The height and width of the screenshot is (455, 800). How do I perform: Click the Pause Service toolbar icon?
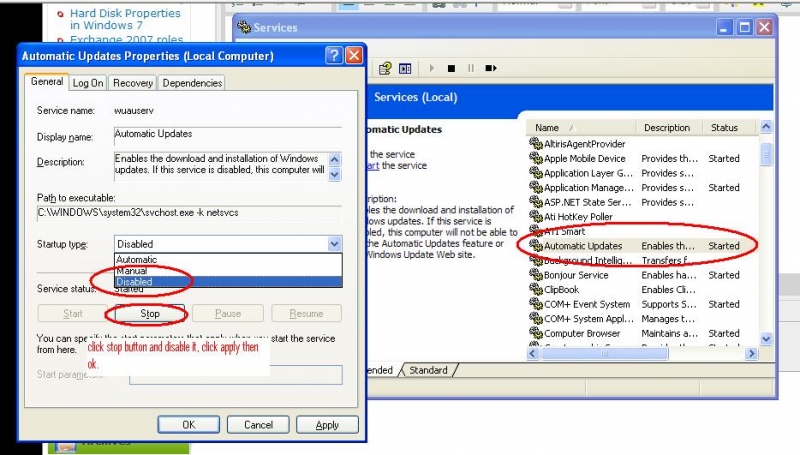coord(471,68)
